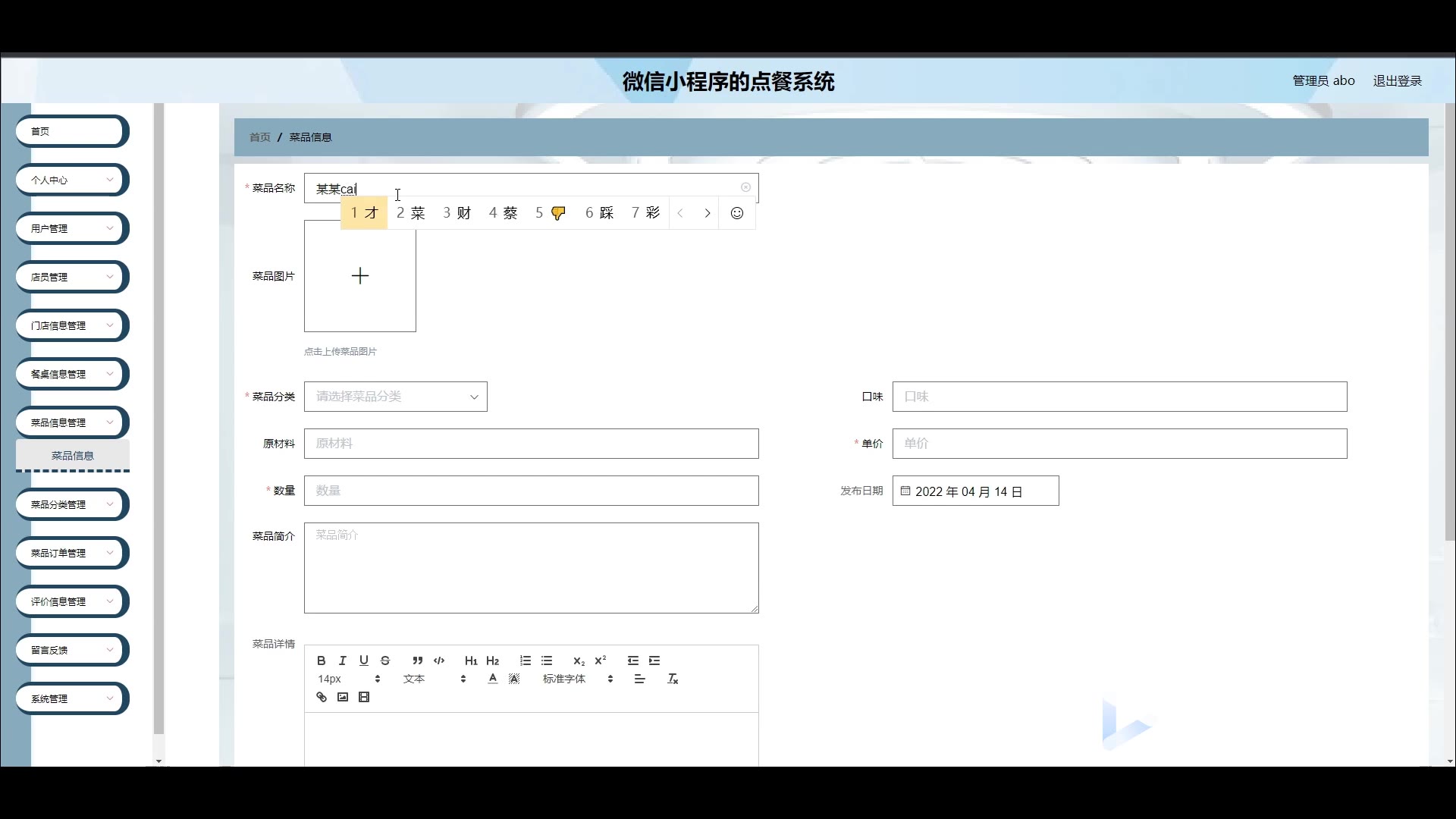Insert a link in the rich editor
The height and width of the screenshot is (819, 1456).
pos(322,697)
